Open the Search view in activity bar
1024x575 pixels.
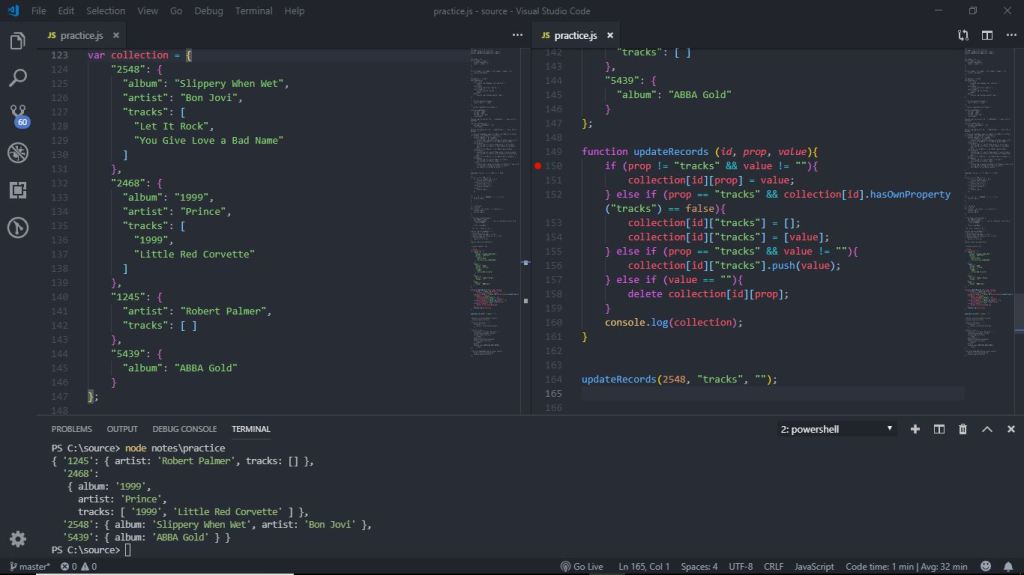[x=17, y=78]
